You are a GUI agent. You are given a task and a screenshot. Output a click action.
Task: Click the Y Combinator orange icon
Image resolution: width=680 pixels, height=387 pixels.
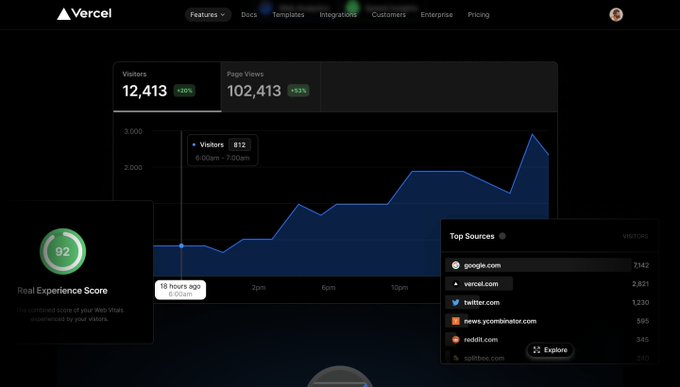click(455, 321)
